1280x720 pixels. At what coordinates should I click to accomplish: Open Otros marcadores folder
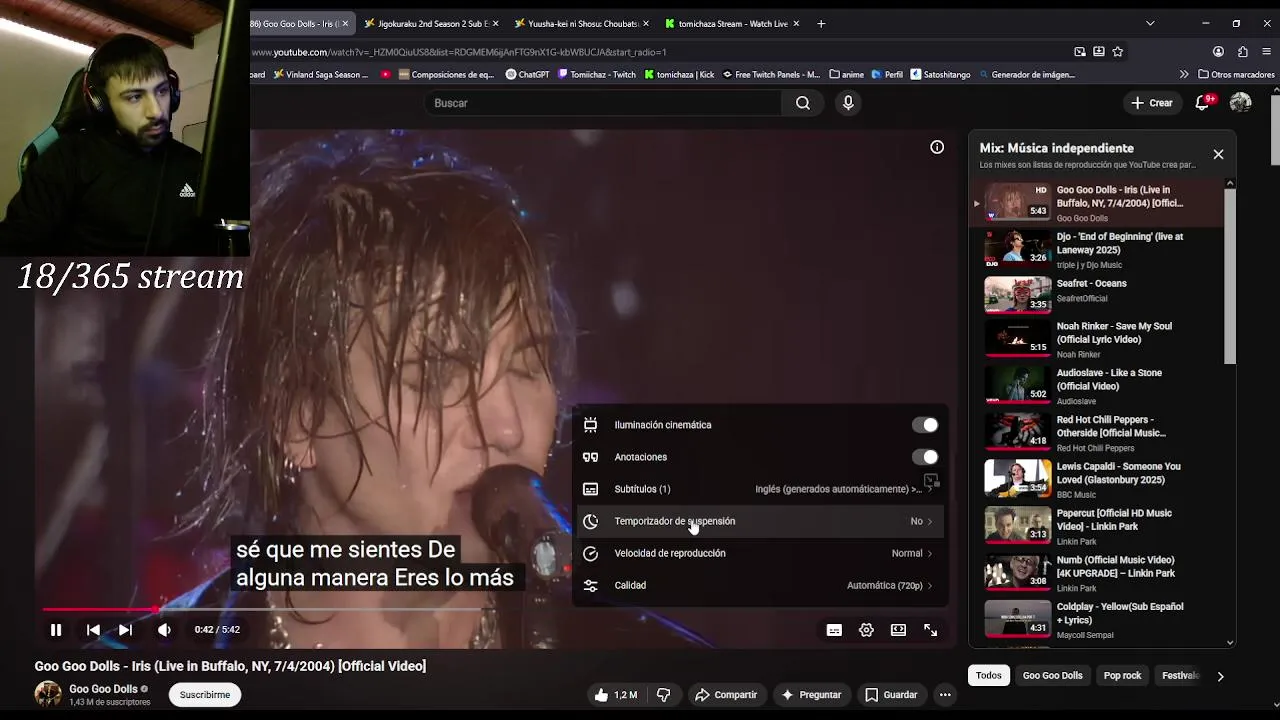[1235, 74]
